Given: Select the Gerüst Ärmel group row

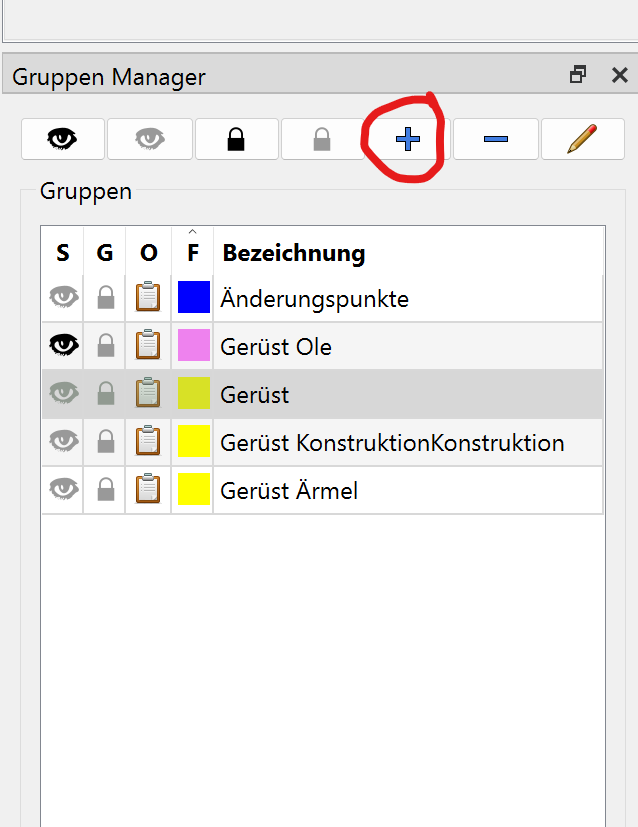Looking at the screenshot, I should [289, 490].
